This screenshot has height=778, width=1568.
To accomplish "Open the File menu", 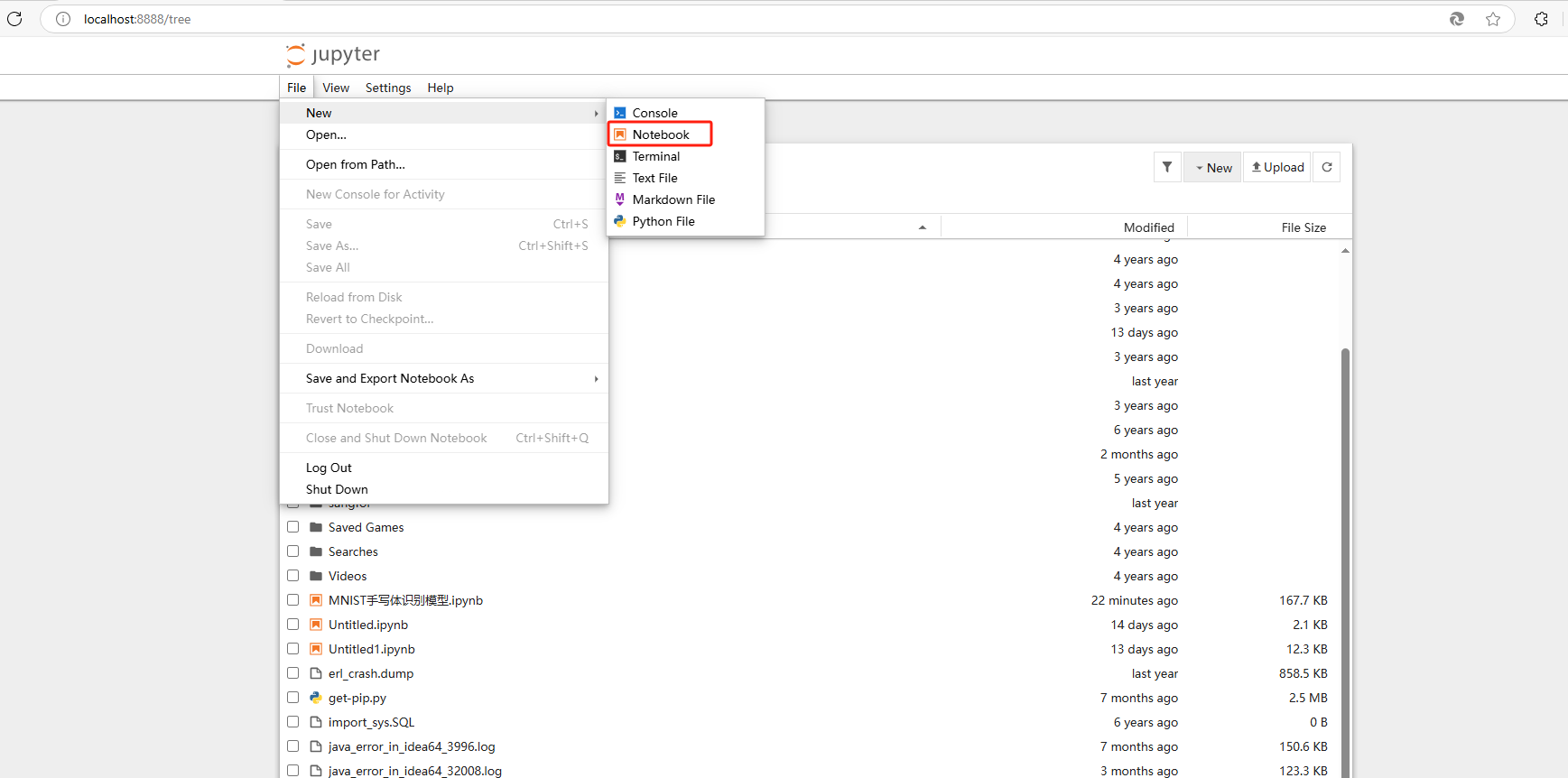I will [297, 88].
